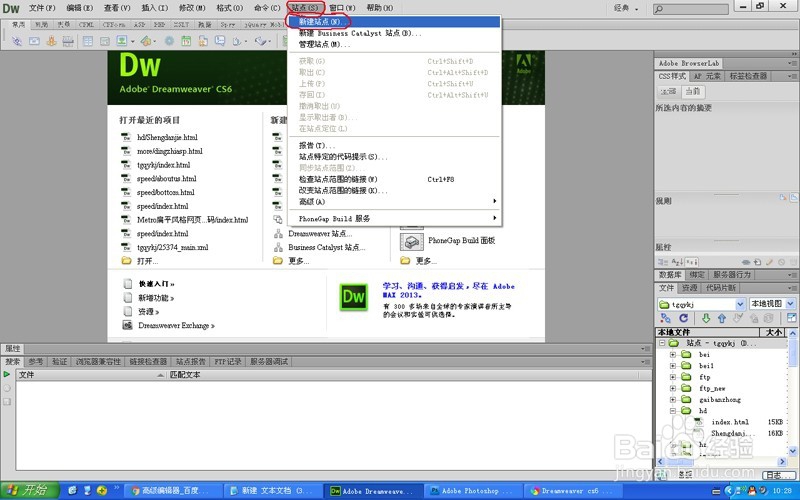The image size is (800, 500).
Task: Open the 文件(F) menu
Action: [x=42, y=8]
